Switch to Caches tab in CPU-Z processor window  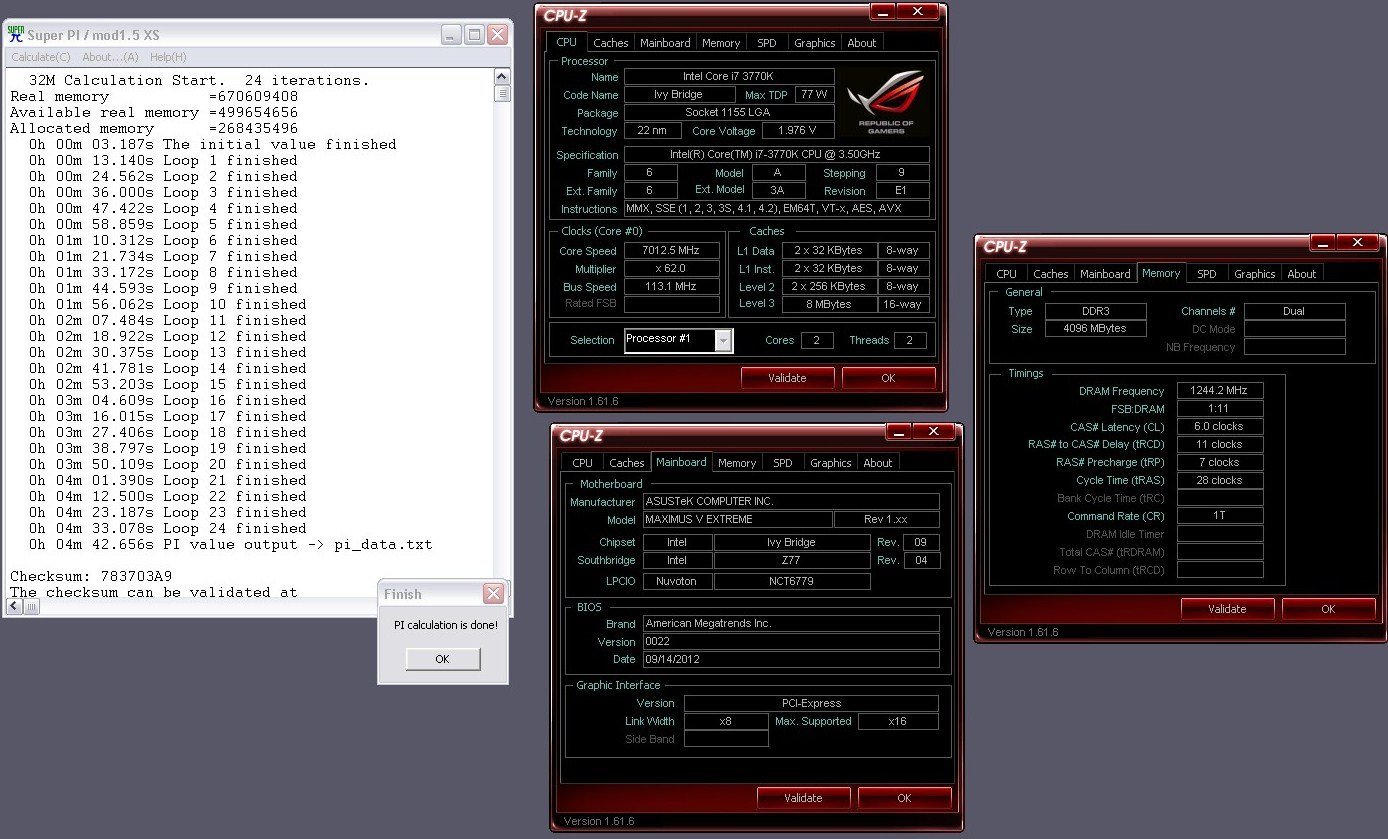pyautogui.click(x=610, y=43)
